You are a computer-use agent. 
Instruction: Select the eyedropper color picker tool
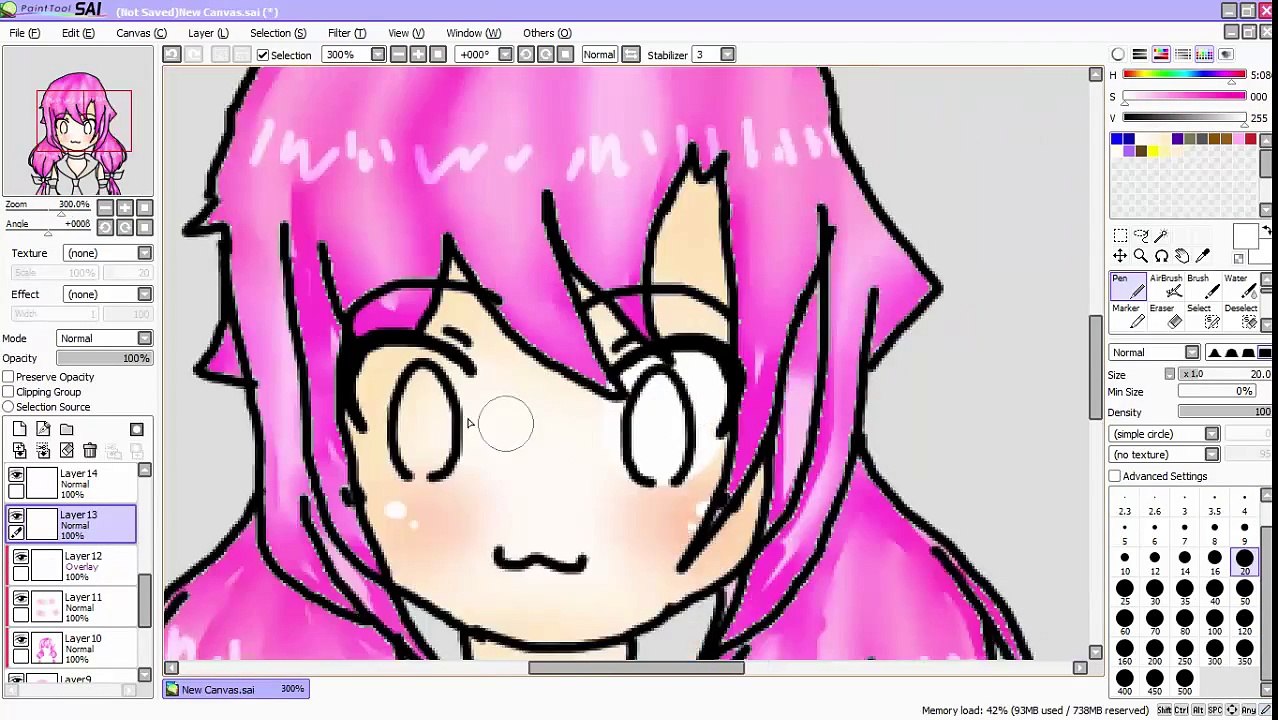tap(1203, 256)
